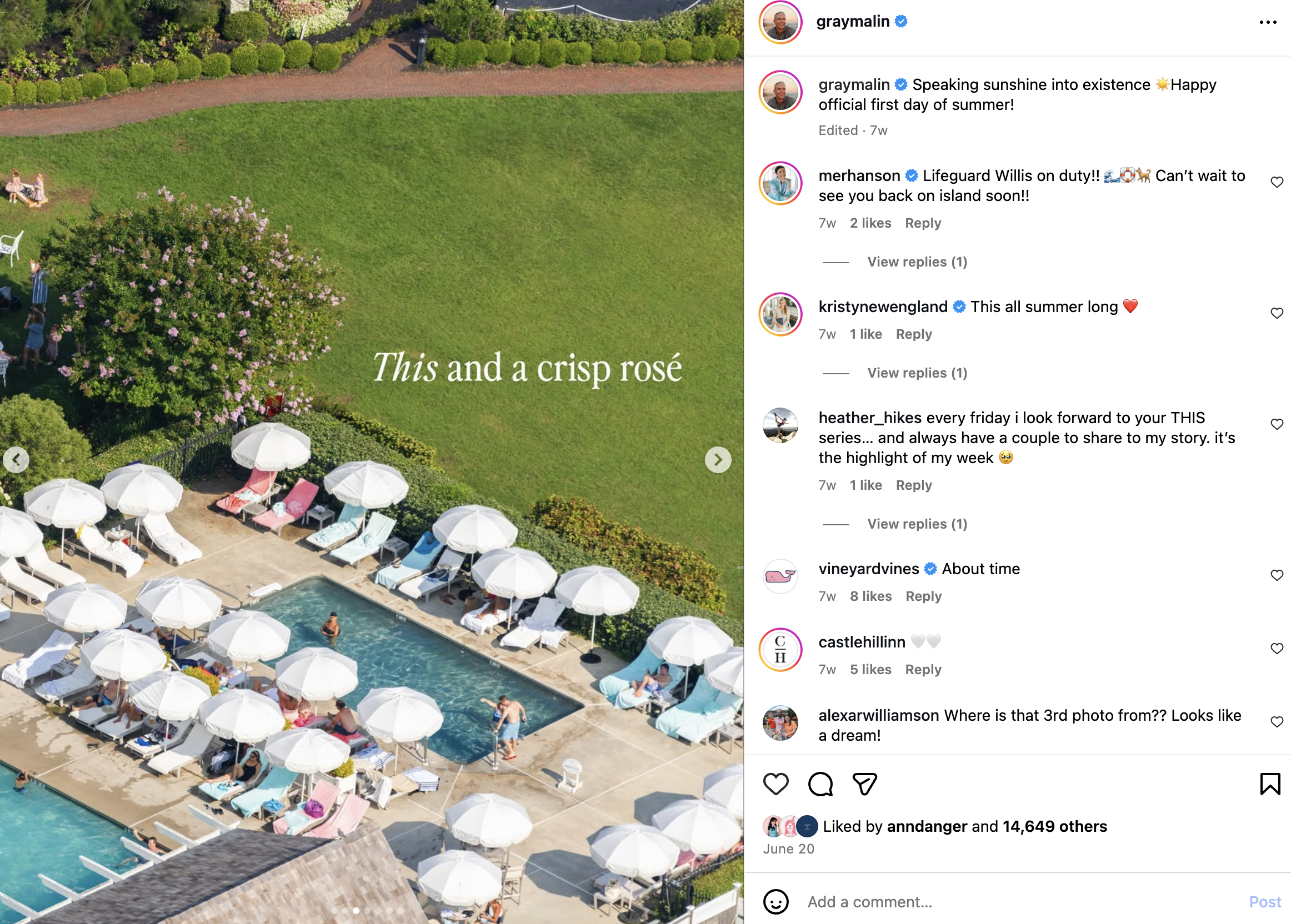The width and height of the screenshot is (1291, 924).
Task: Like vineyardvines' About time comment
Action: point(1277,575)
